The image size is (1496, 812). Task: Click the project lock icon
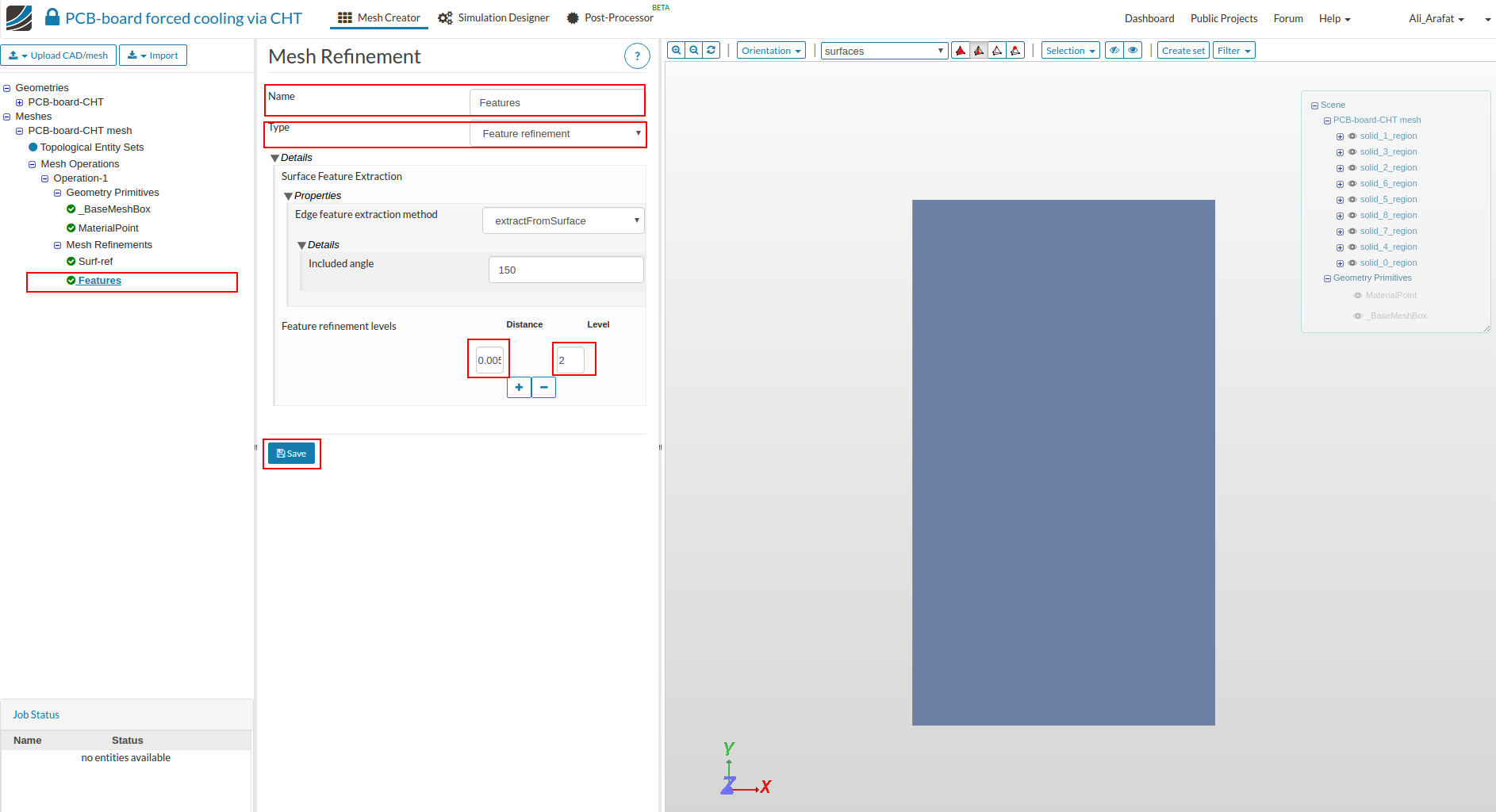52,17
